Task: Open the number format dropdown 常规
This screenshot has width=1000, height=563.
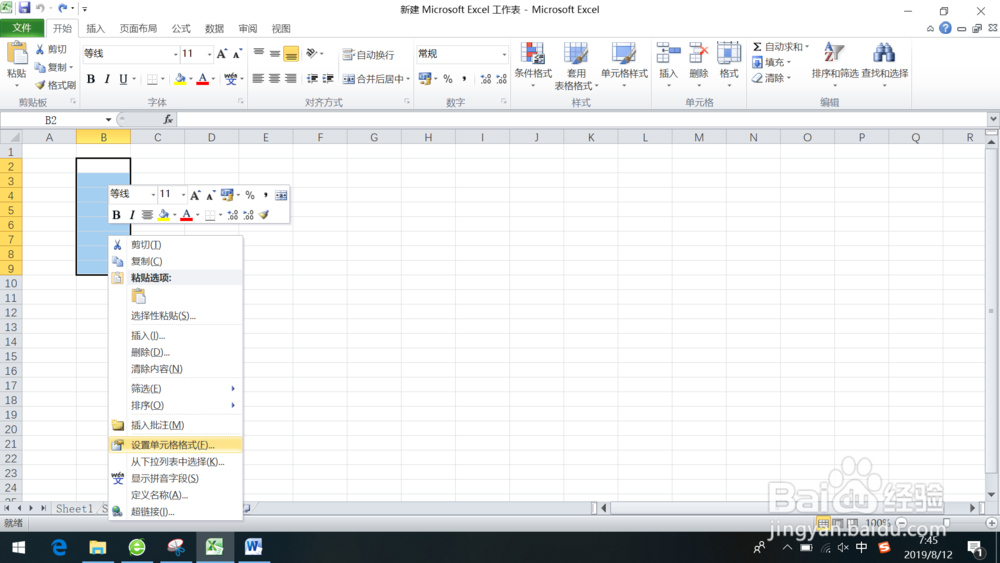Action: [x=504, y=54]
